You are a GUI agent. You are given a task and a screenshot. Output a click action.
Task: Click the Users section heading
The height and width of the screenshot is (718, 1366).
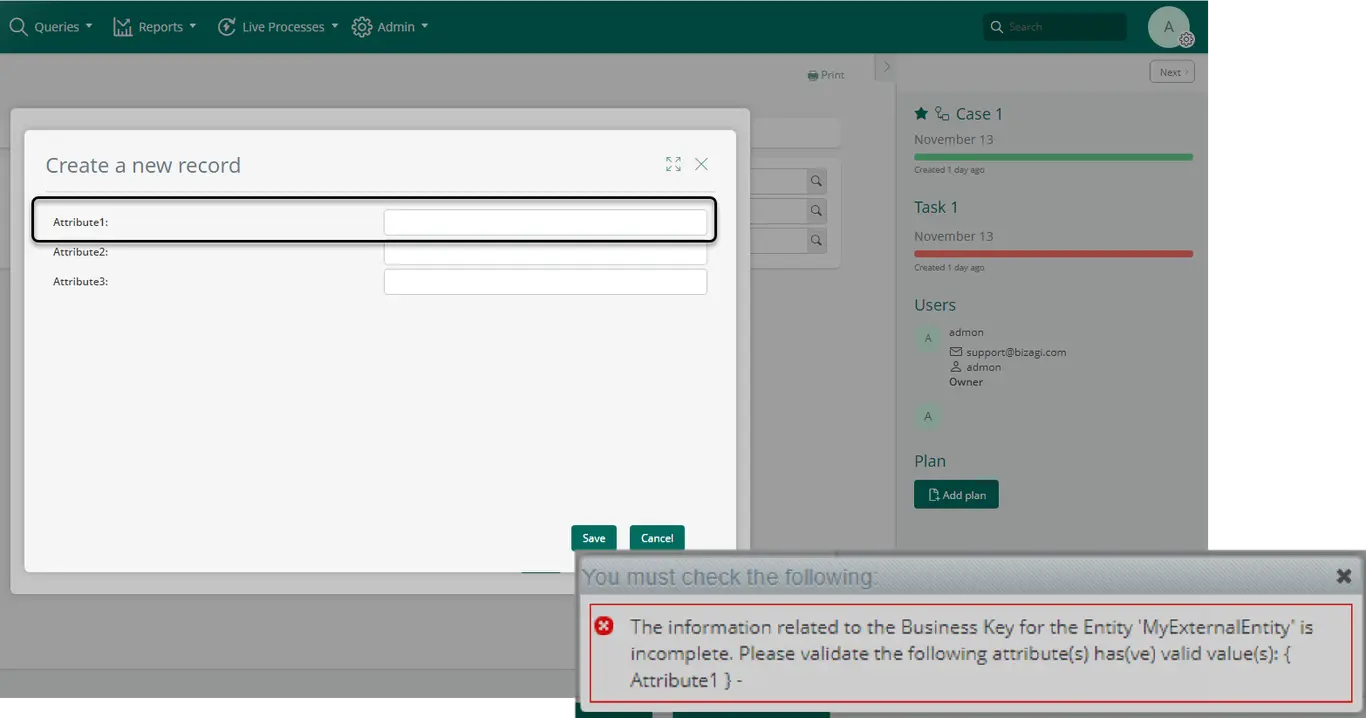point(935,305)
